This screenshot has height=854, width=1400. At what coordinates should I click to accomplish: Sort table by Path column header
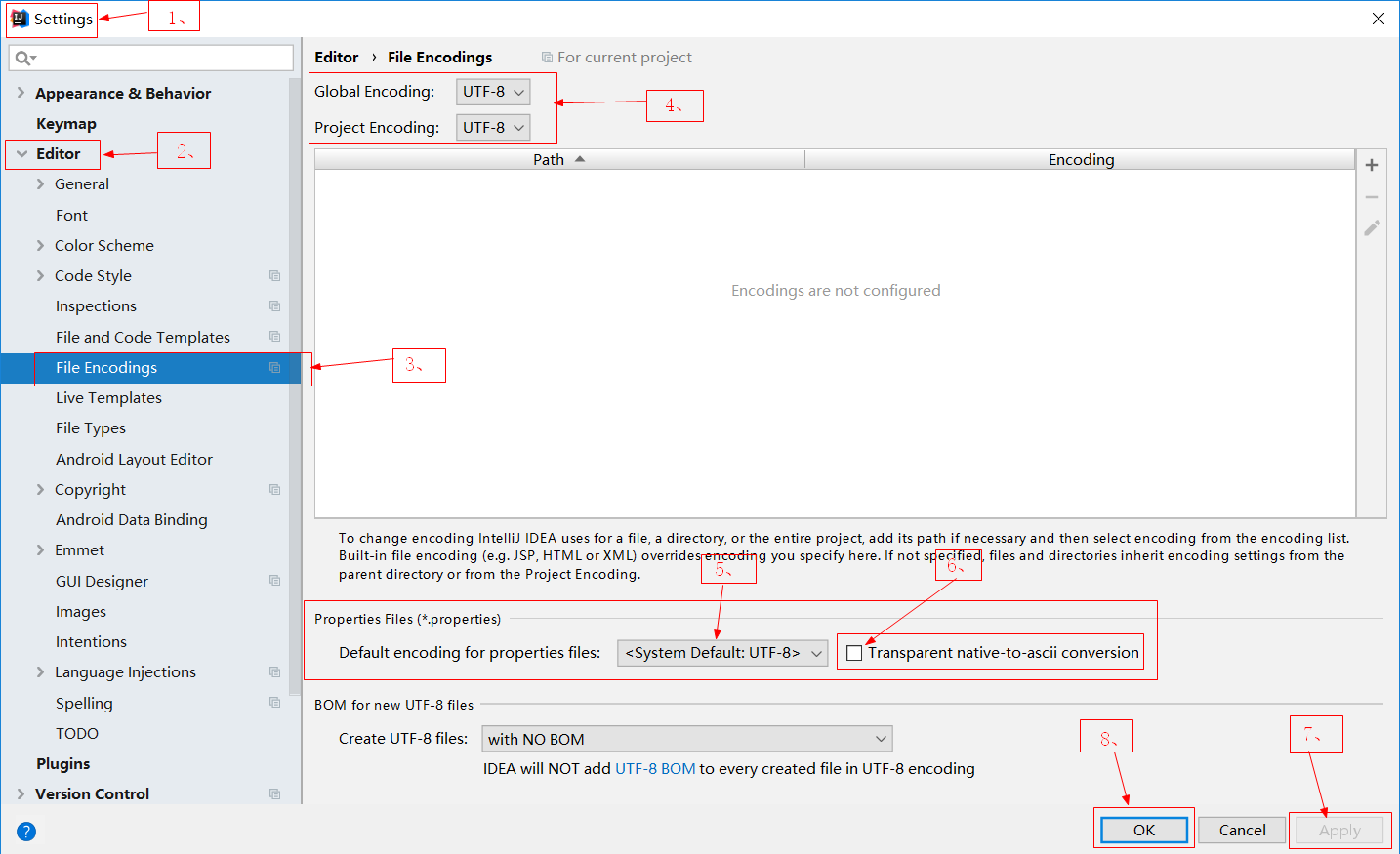click(x=559, y=159)
